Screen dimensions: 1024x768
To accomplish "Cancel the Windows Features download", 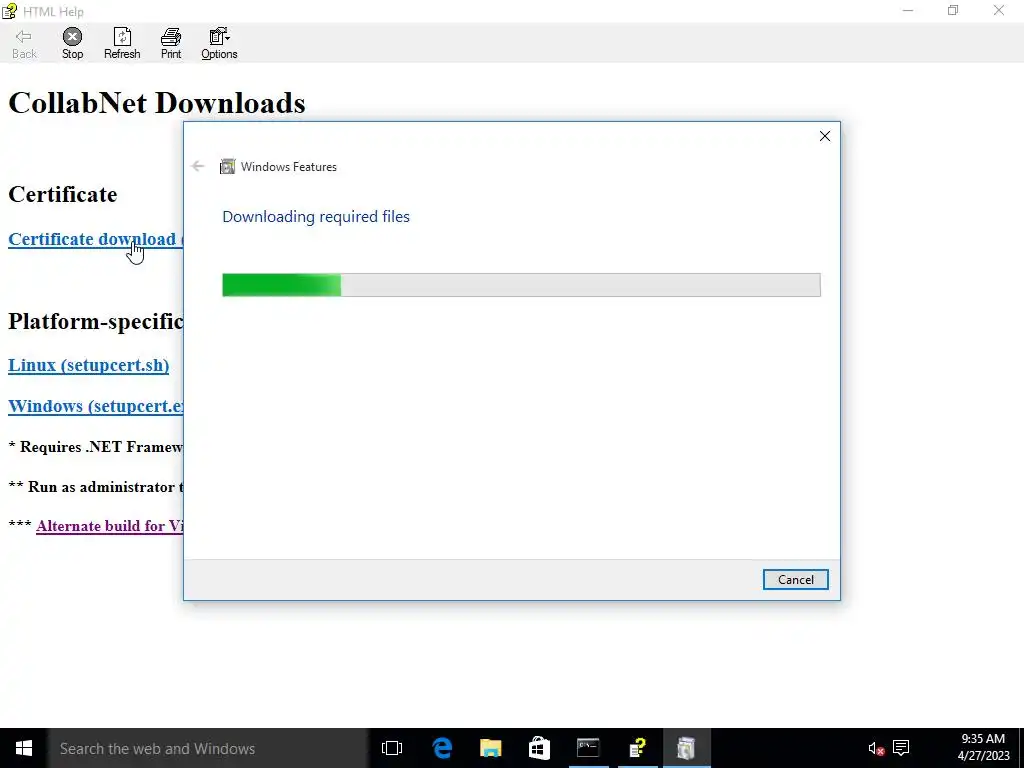I will coord(795,580).
